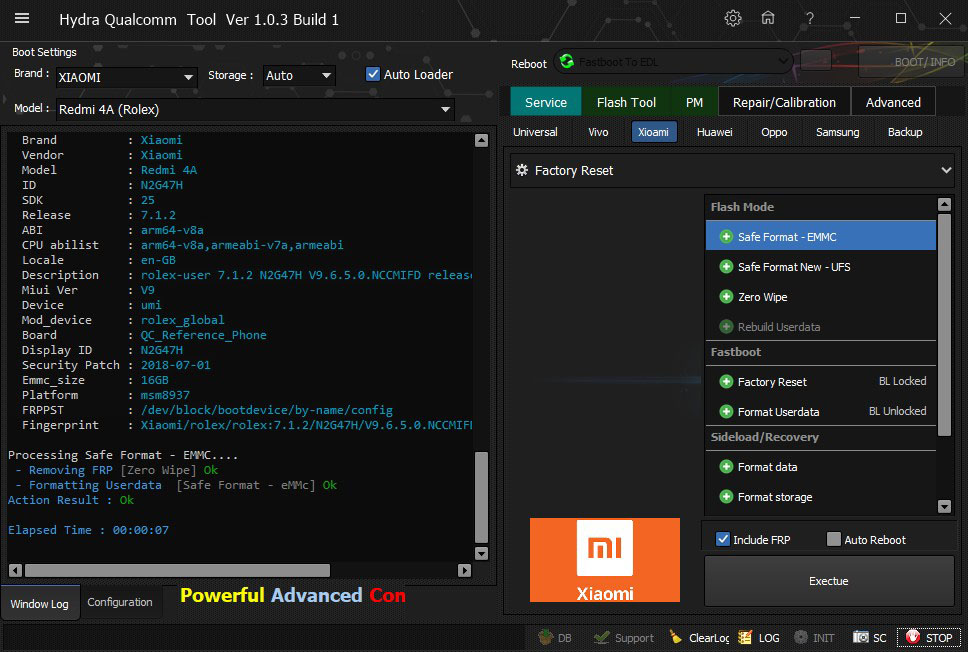The height and width of the screenshot is (652, 968).
Task: Click the Factory Reset gear icon
Action: (522, 170)
